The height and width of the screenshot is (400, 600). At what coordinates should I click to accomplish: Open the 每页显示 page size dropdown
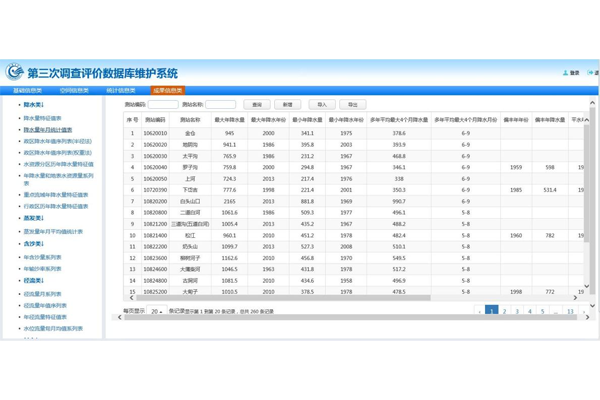[157, 312]
